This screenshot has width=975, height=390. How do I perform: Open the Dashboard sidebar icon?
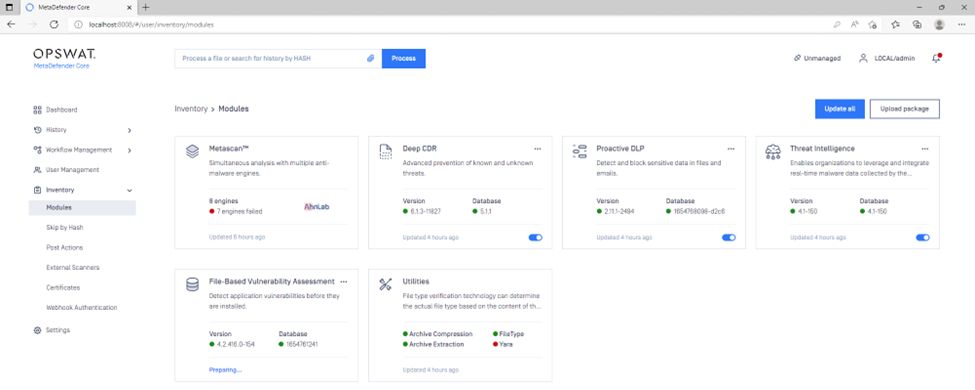(x=37, y=109)
